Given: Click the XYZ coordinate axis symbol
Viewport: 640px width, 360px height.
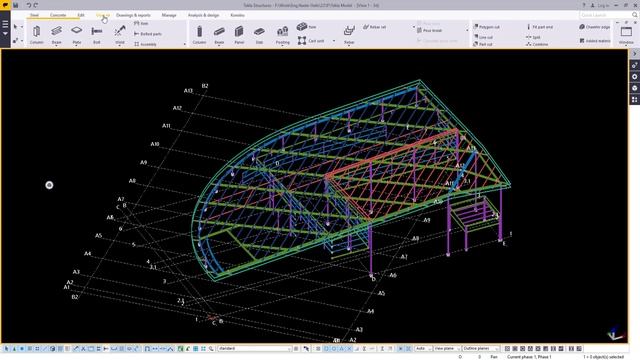Looking at the screenshot, I should tap(616, 333).
